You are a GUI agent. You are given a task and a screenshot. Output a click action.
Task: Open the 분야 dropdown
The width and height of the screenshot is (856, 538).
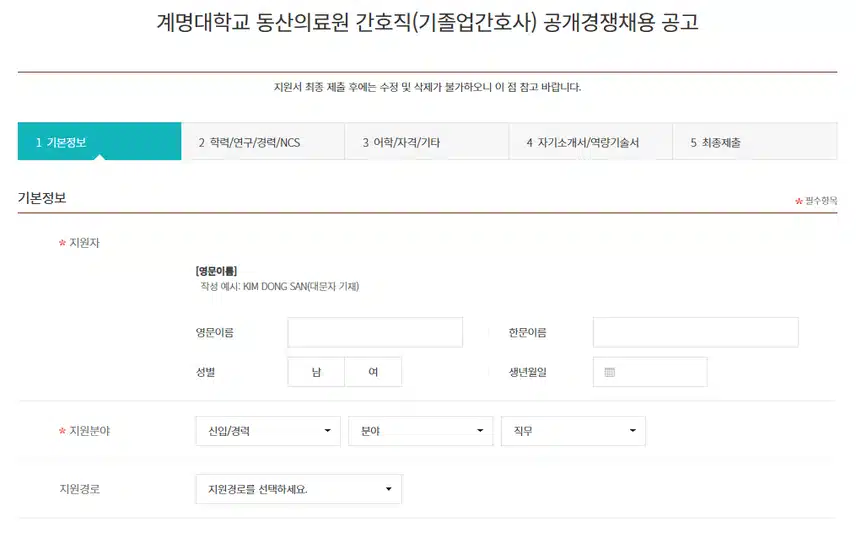421,431
